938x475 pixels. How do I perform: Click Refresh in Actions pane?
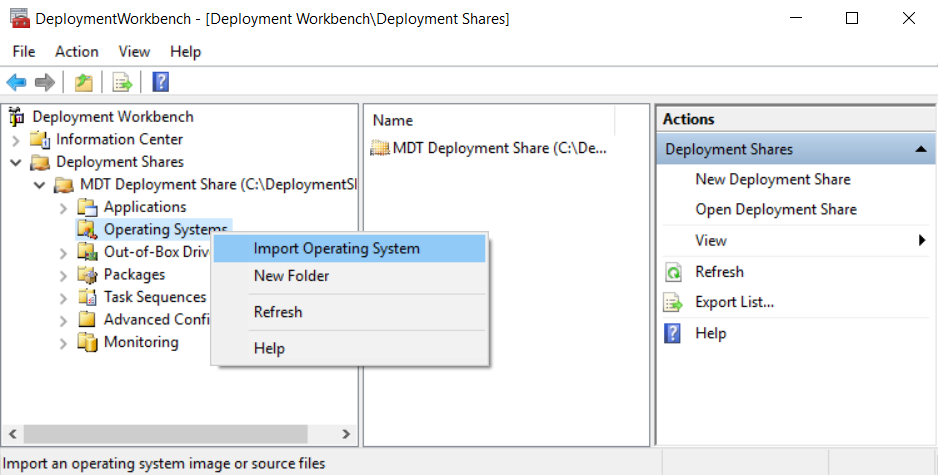[719, 272]
